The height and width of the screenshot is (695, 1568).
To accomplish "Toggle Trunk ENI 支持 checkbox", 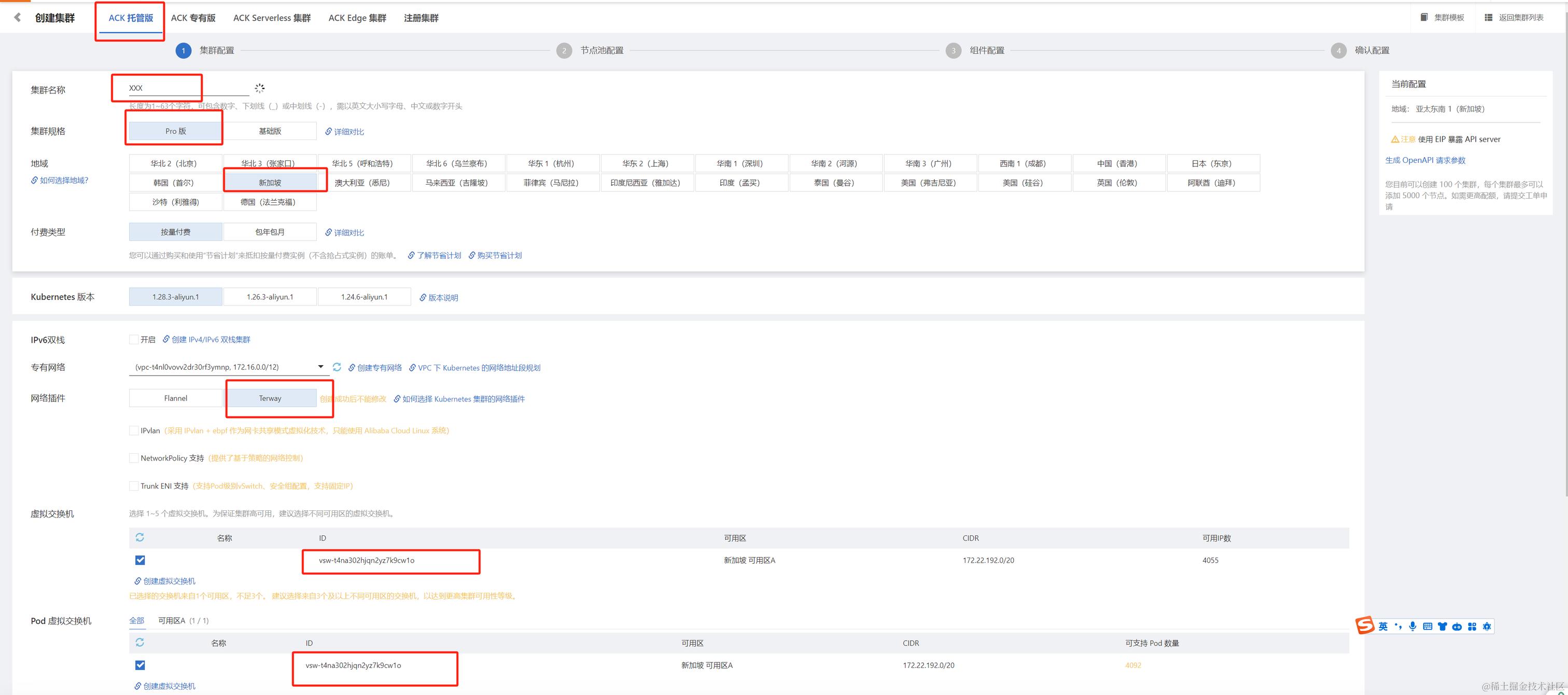I will pyautogui.click(x=133, y=486).
